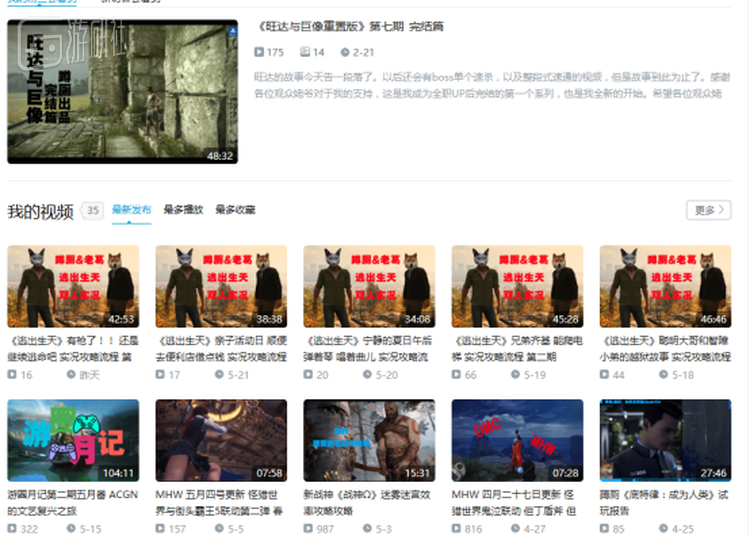Open the 27:46 底特律 video thumbnail
750x536 pixels.
[x=665, y=440]
